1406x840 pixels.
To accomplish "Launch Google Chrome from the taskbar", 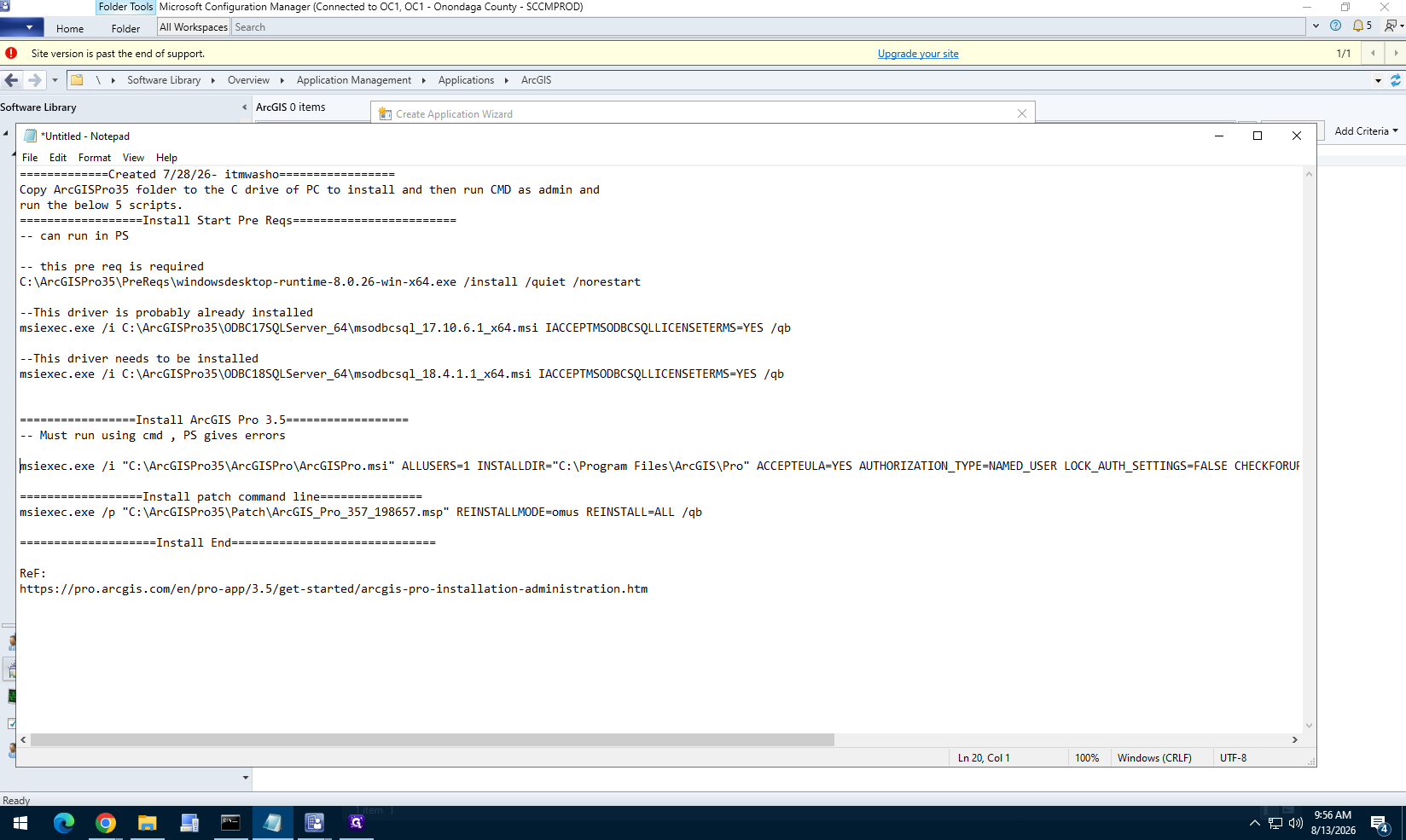I will (105, 823).
